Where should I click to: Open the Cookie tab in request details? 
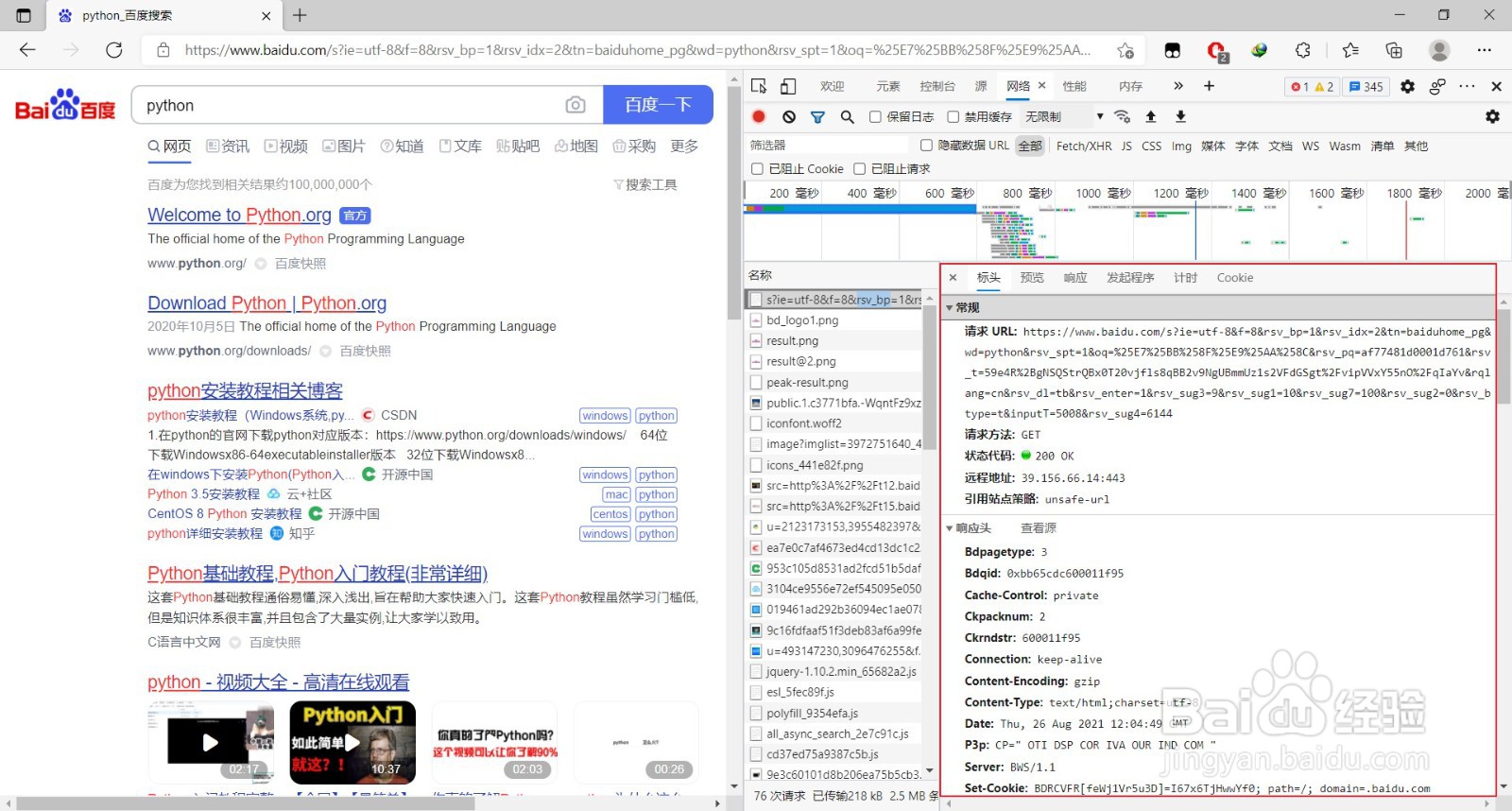click(1235, 278)
